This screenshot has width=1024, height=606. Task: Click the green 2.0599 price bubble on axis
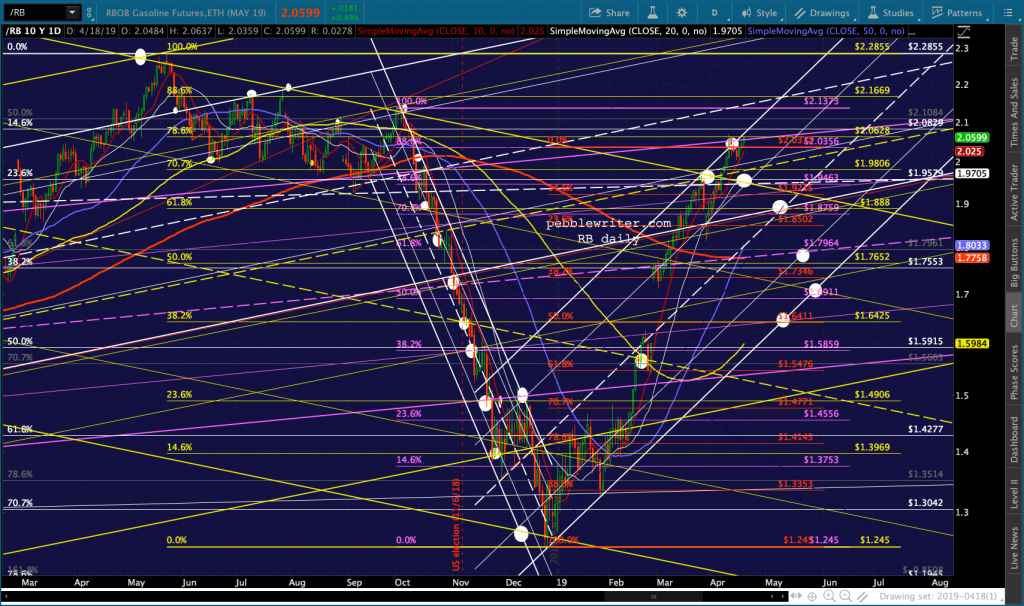pyautogui.click(x=972, y=137)
